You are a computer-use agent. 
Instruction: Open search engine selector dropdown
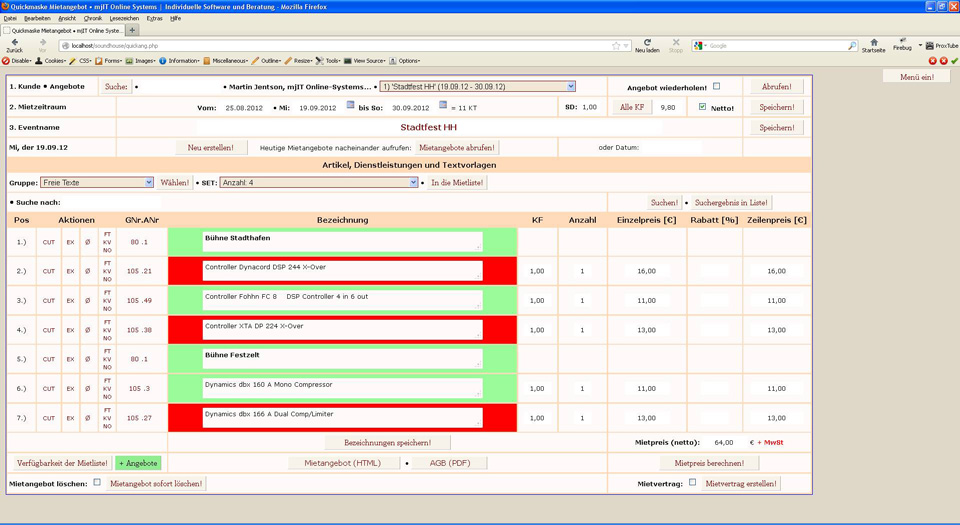[700, 46]
